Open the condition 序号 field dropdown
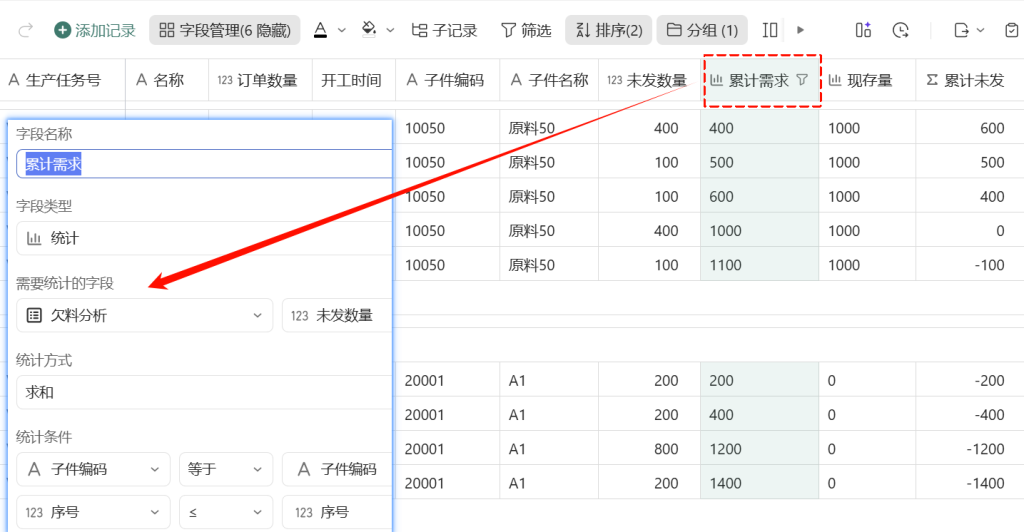The width and height of the screenshot is (1024, 532). 93,512
